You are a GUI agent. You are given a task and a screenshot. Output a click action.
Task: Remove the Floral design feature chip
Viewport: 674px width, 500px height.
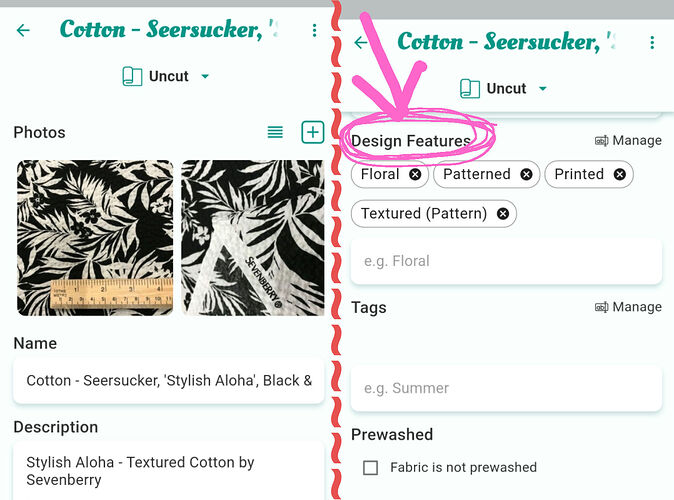pyautogui.click(x=415, y=174)
